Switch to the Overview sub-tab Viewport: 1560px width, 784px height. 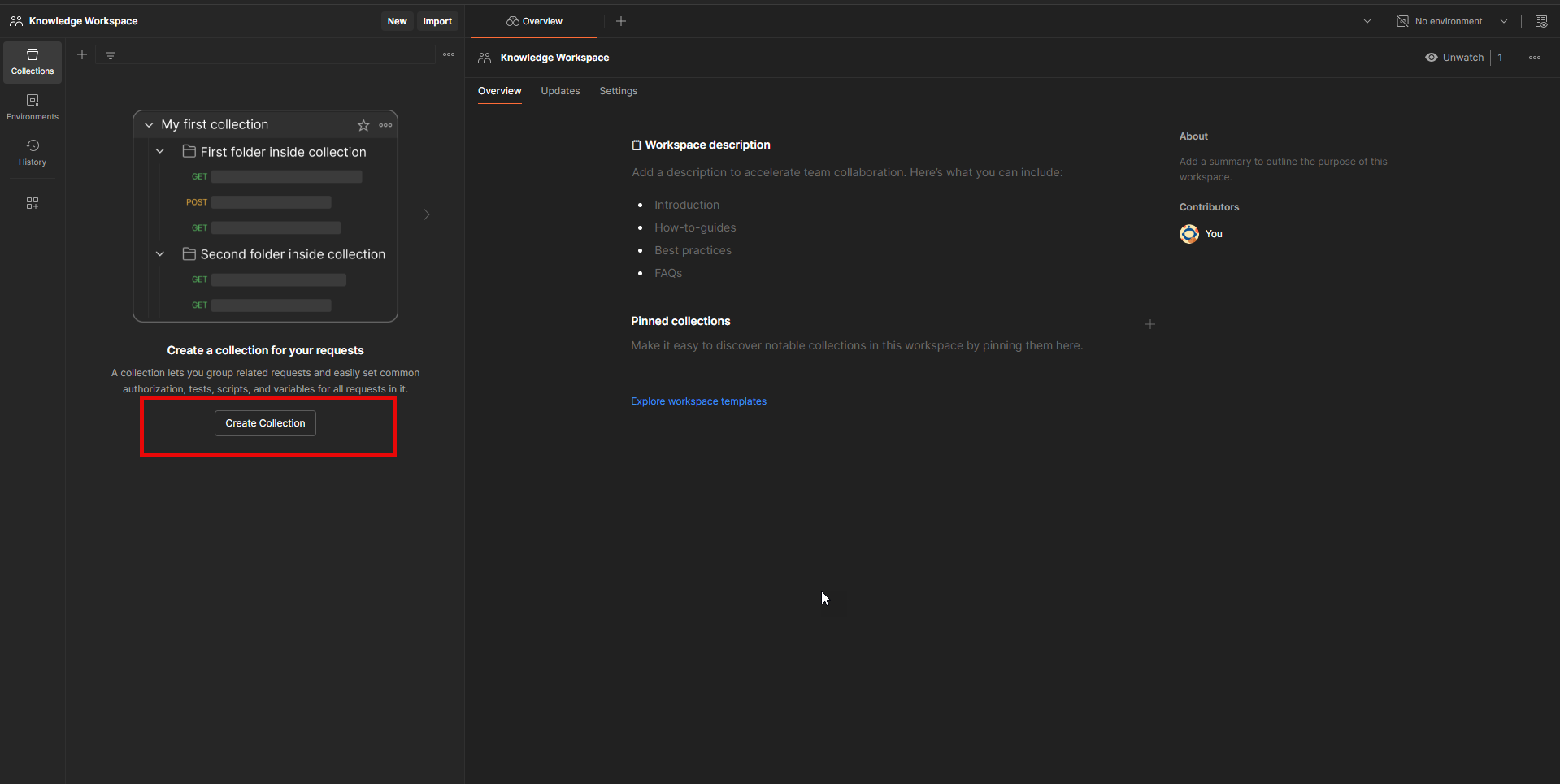tap(499, 91)
